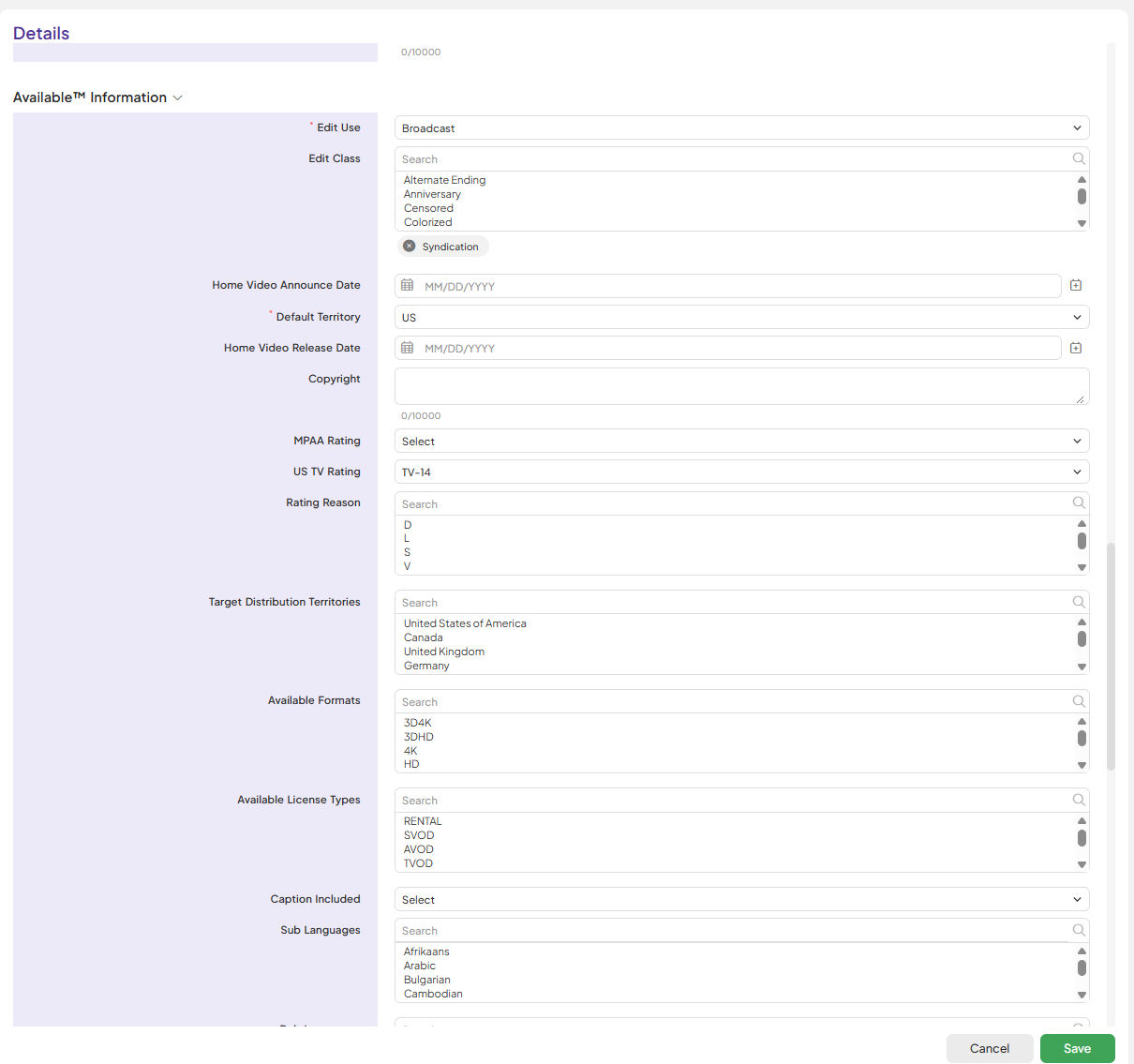The width and height of the screenshot is (1134, 1064).
Task: Click the add-date icon beside Home Video Announce Date
Action: coord(1076,285)
